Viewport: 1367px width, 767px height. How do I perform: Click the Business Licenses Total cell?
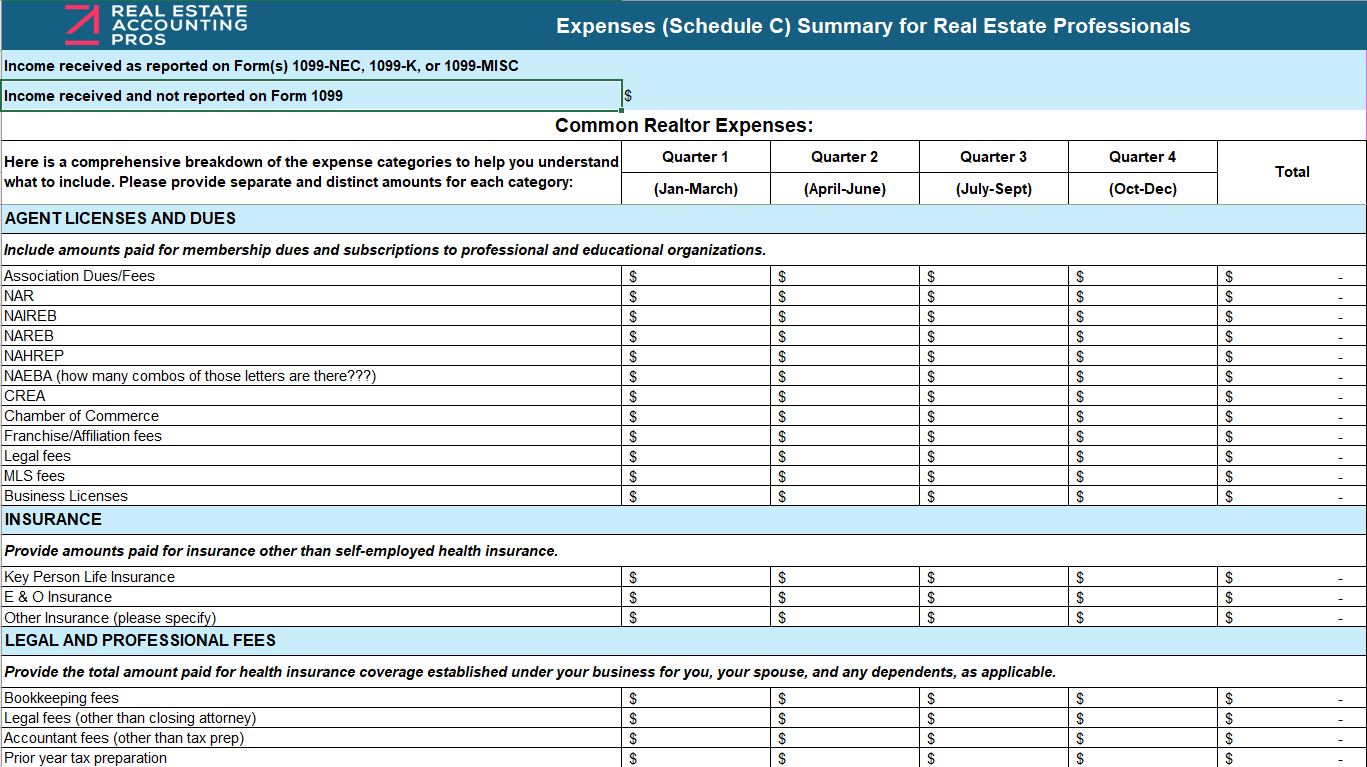click(x=1291, y=496)
